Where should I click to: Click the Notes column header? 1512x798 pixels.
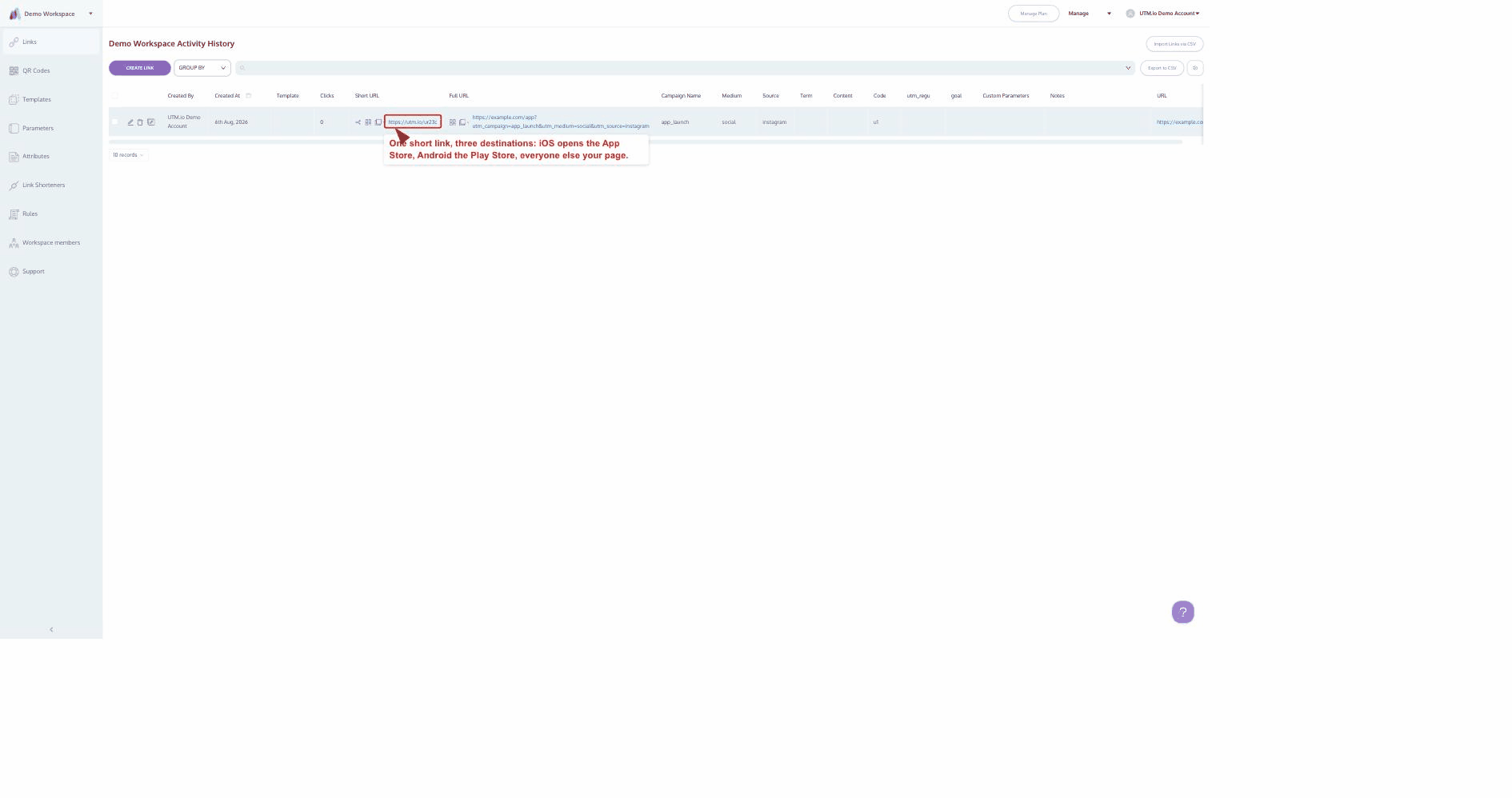tap(1057, 96)
